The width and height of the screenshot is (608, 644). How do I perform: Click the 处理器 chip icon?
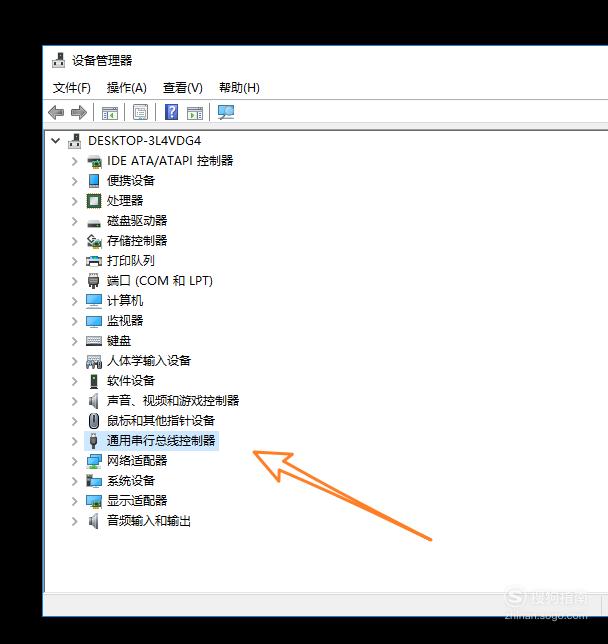point(94,201)
